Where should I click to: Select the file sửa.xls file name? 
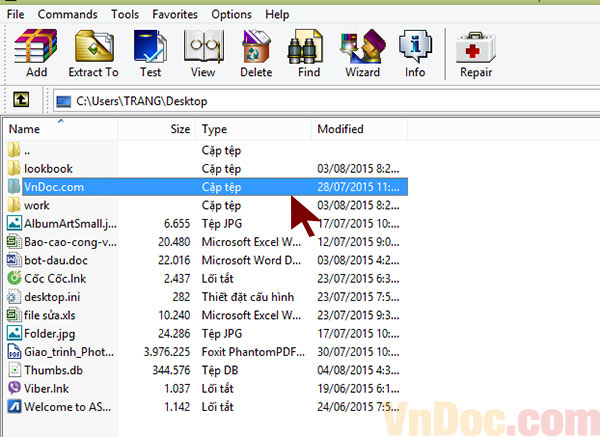pyautogui.click(x=50, y=315)
